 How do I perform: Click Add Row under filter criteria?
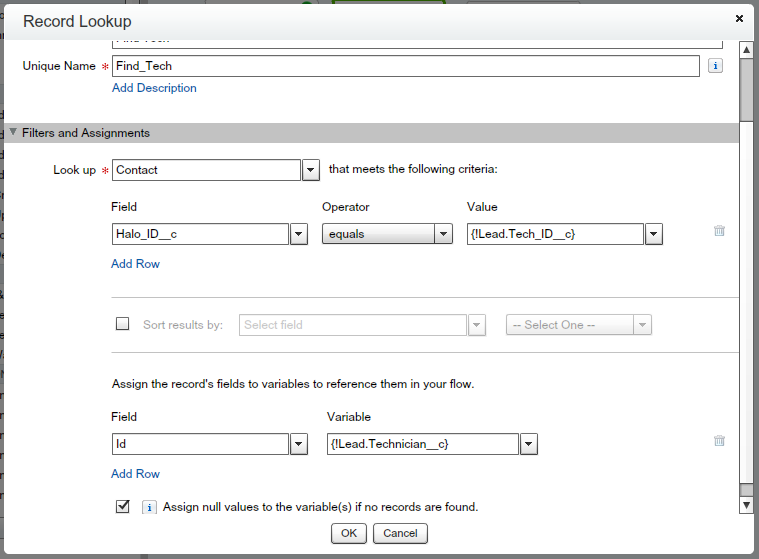(135, 264)
